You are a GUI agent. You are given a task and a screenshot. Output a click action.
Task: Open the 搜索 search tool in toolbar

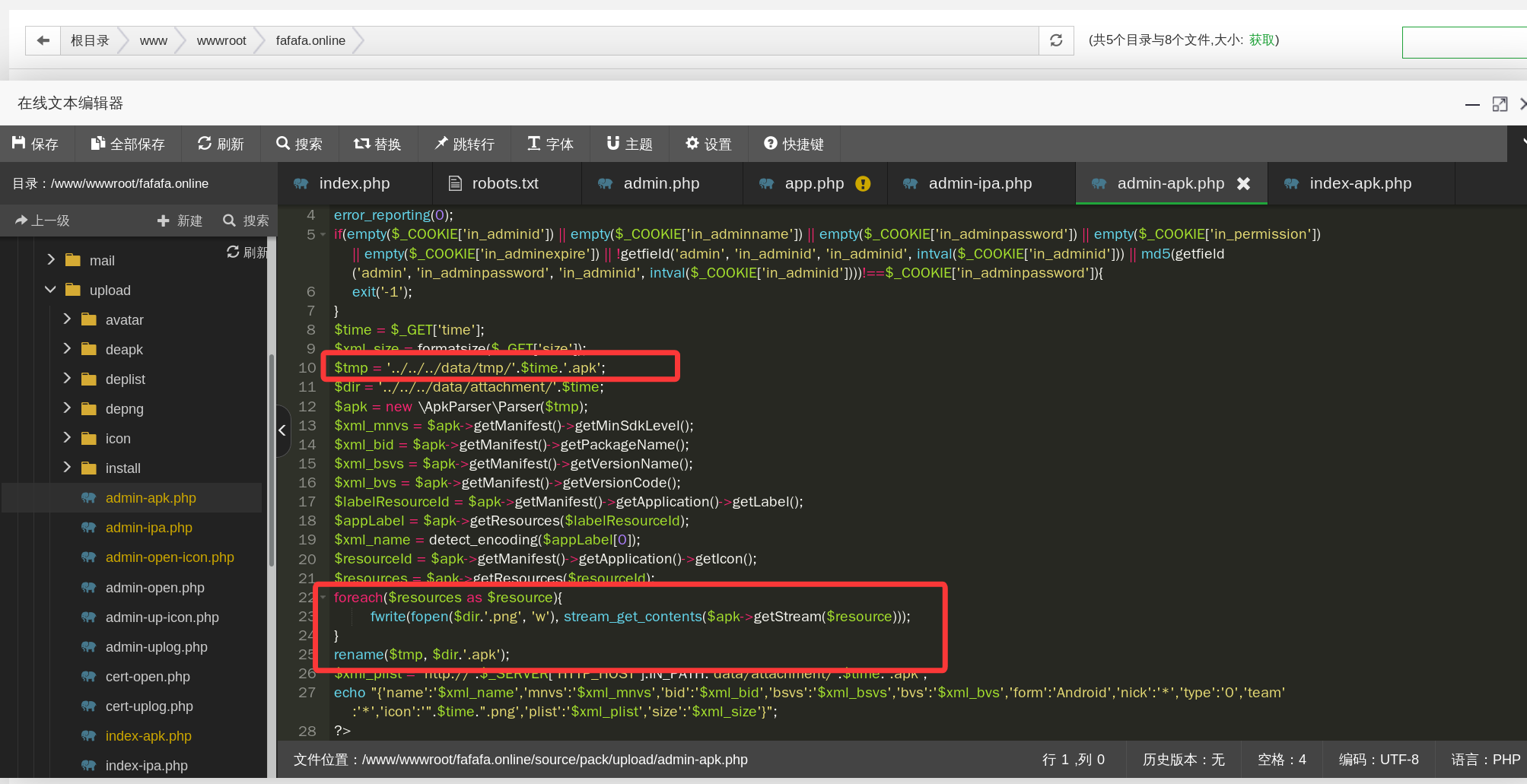point(299,144)
